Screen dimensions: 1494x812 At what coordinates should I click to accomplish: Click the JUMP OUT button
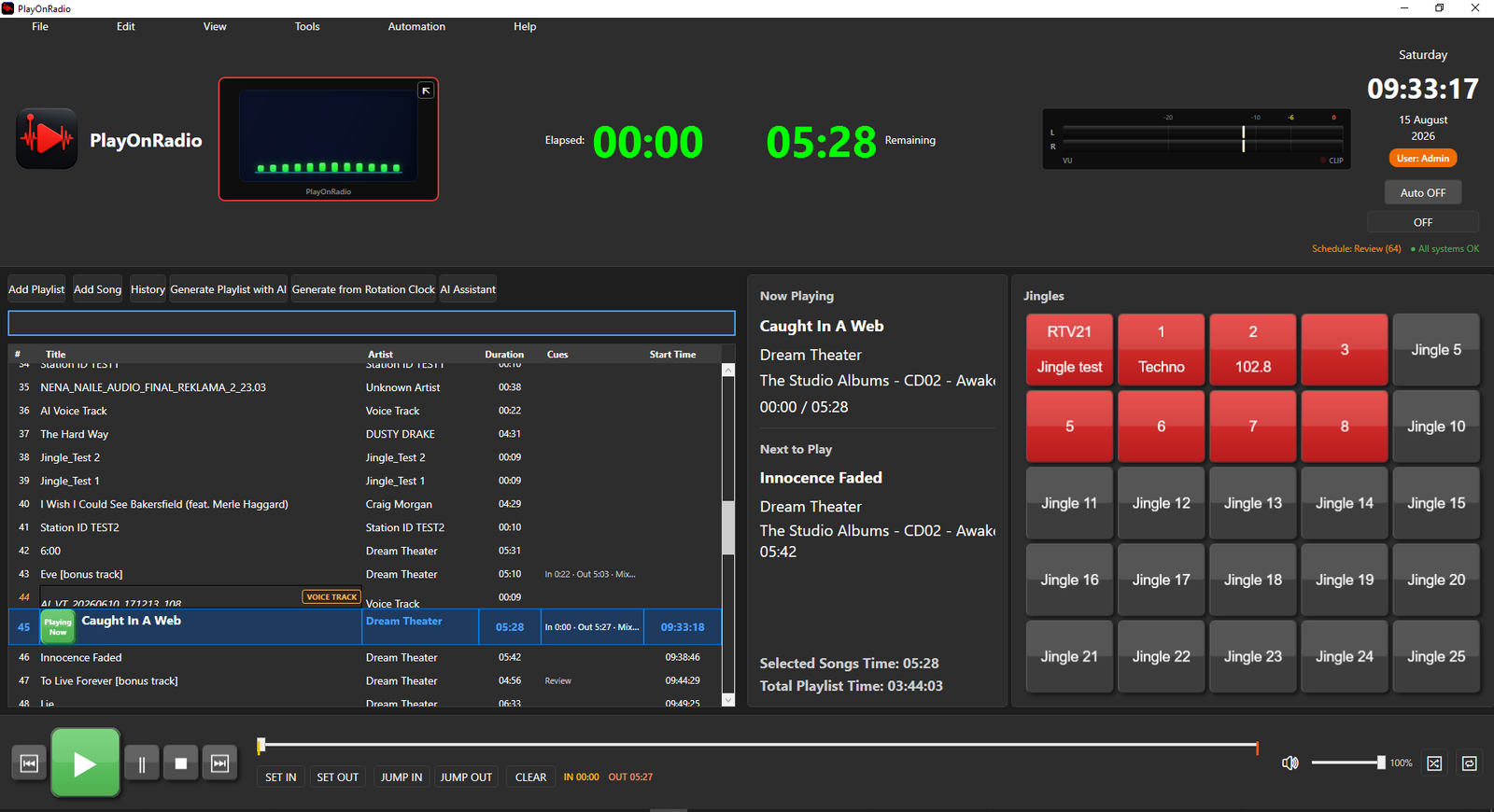coord(466,777)
